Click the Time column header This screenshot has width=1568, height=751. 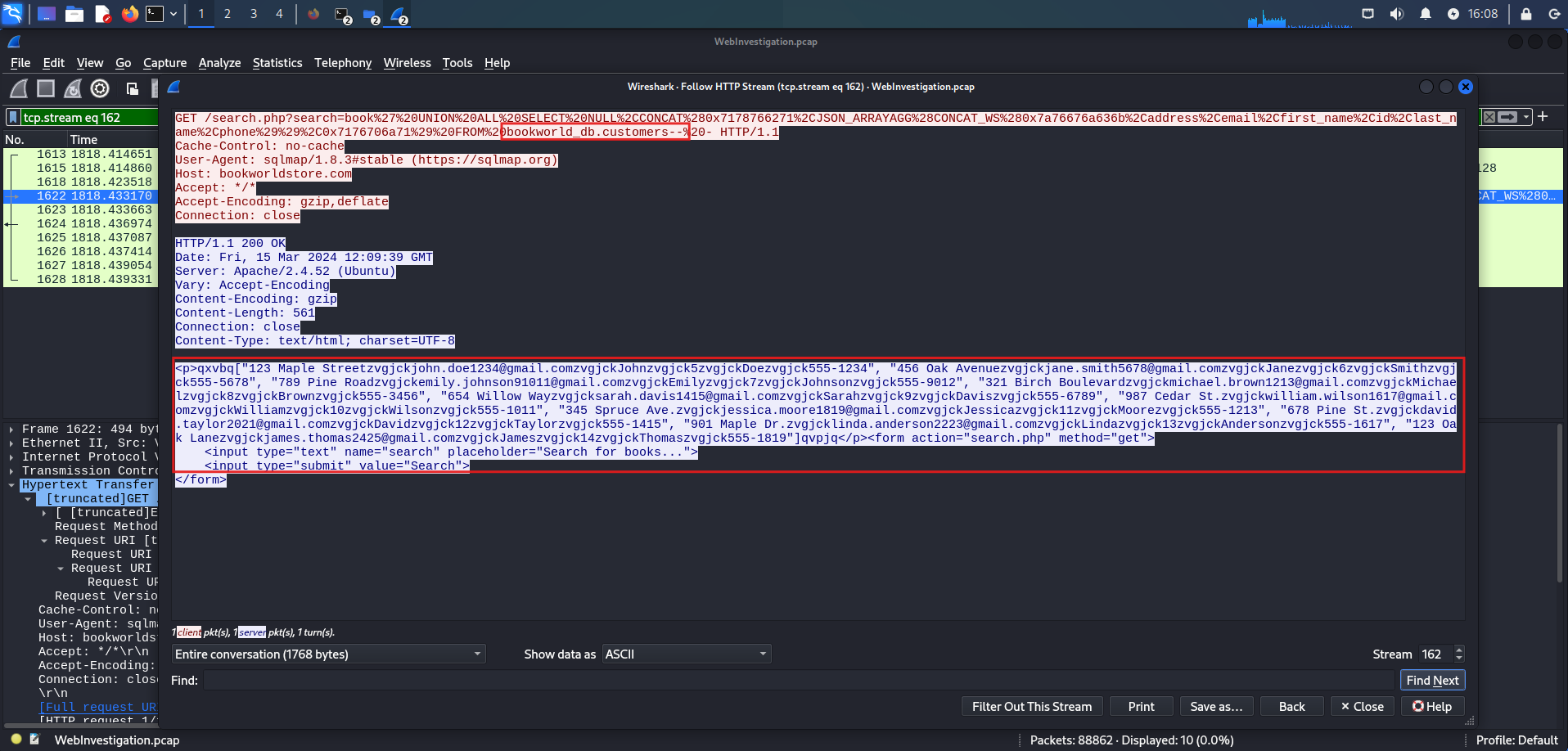83,140
